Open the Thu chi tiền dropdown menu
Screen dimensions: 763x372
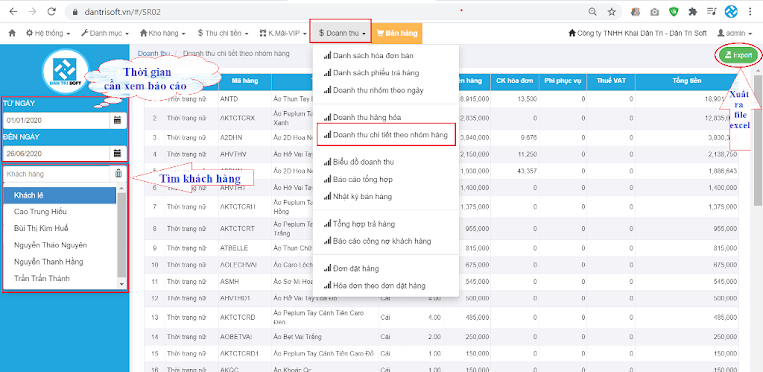[223, 33]
